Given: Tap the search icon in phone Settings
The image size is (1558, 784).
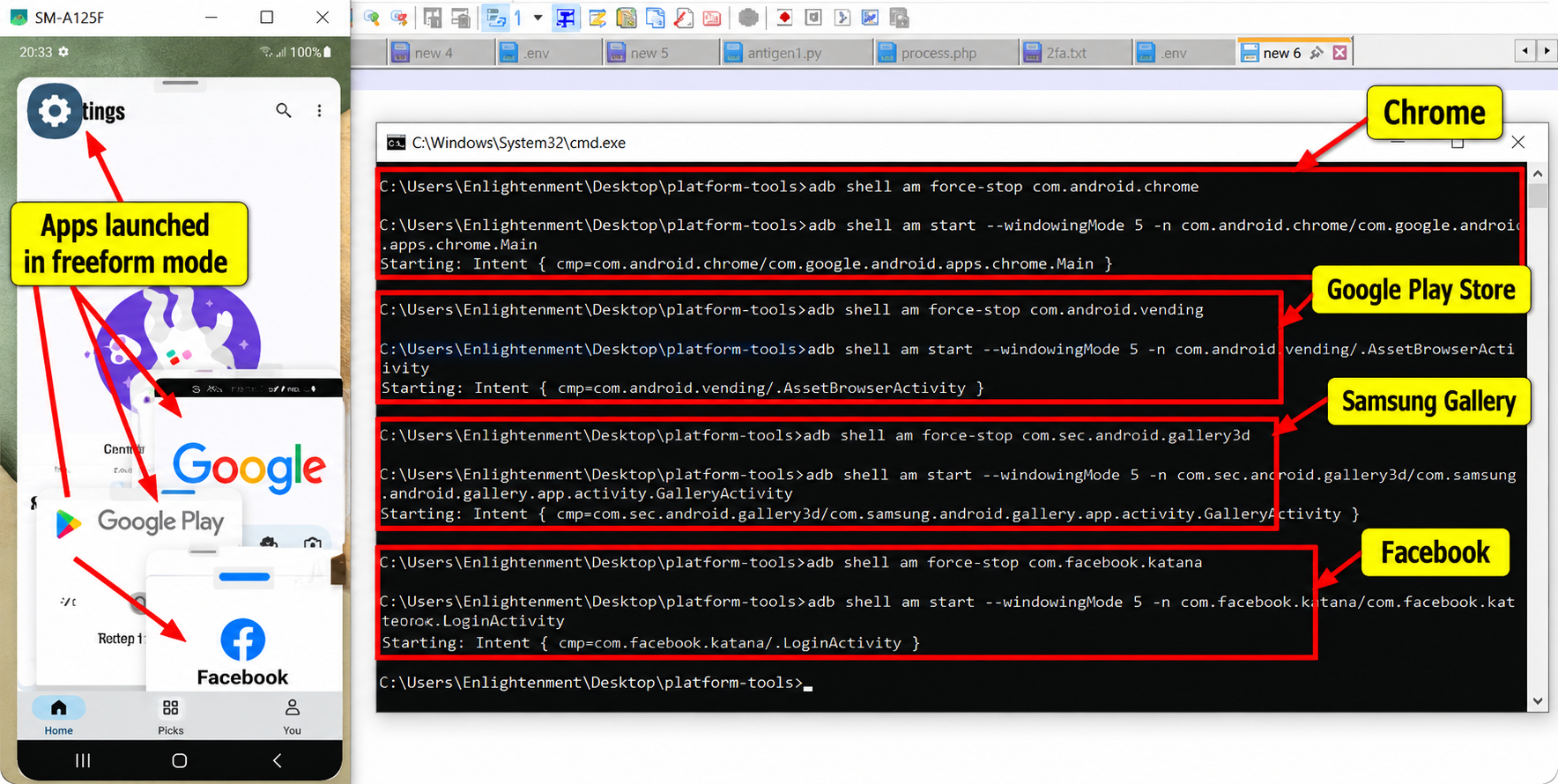Looking at the screenshot, I should (x=284, y=111).
